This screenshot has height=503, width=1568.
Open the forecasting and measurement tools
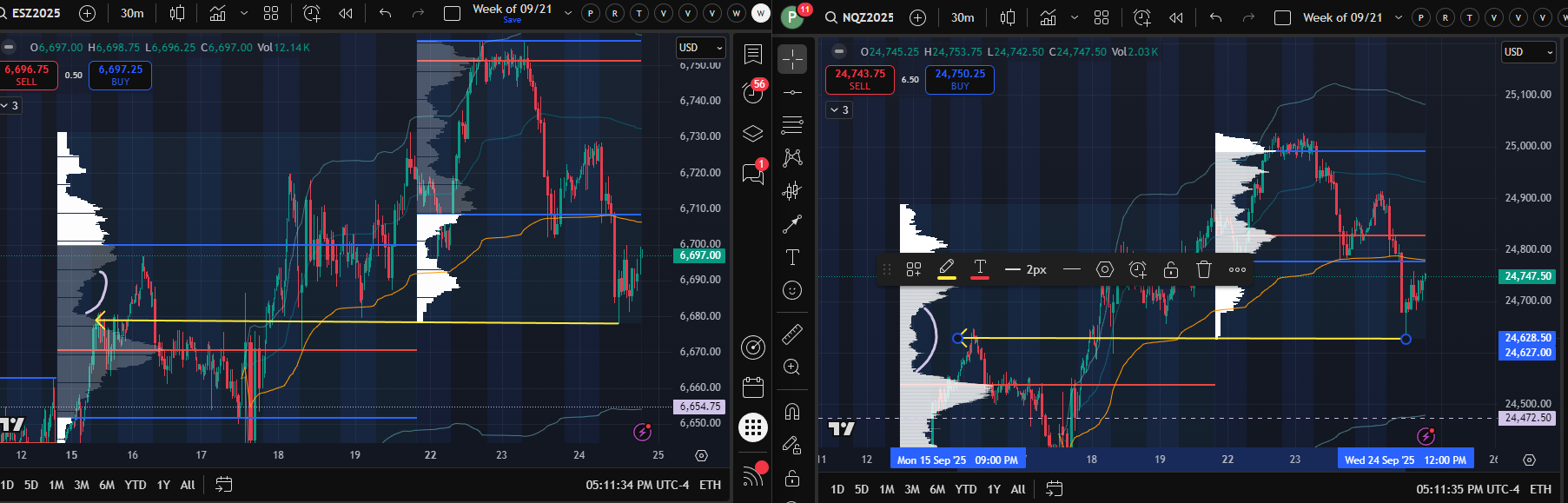click(x=792, y=191)
